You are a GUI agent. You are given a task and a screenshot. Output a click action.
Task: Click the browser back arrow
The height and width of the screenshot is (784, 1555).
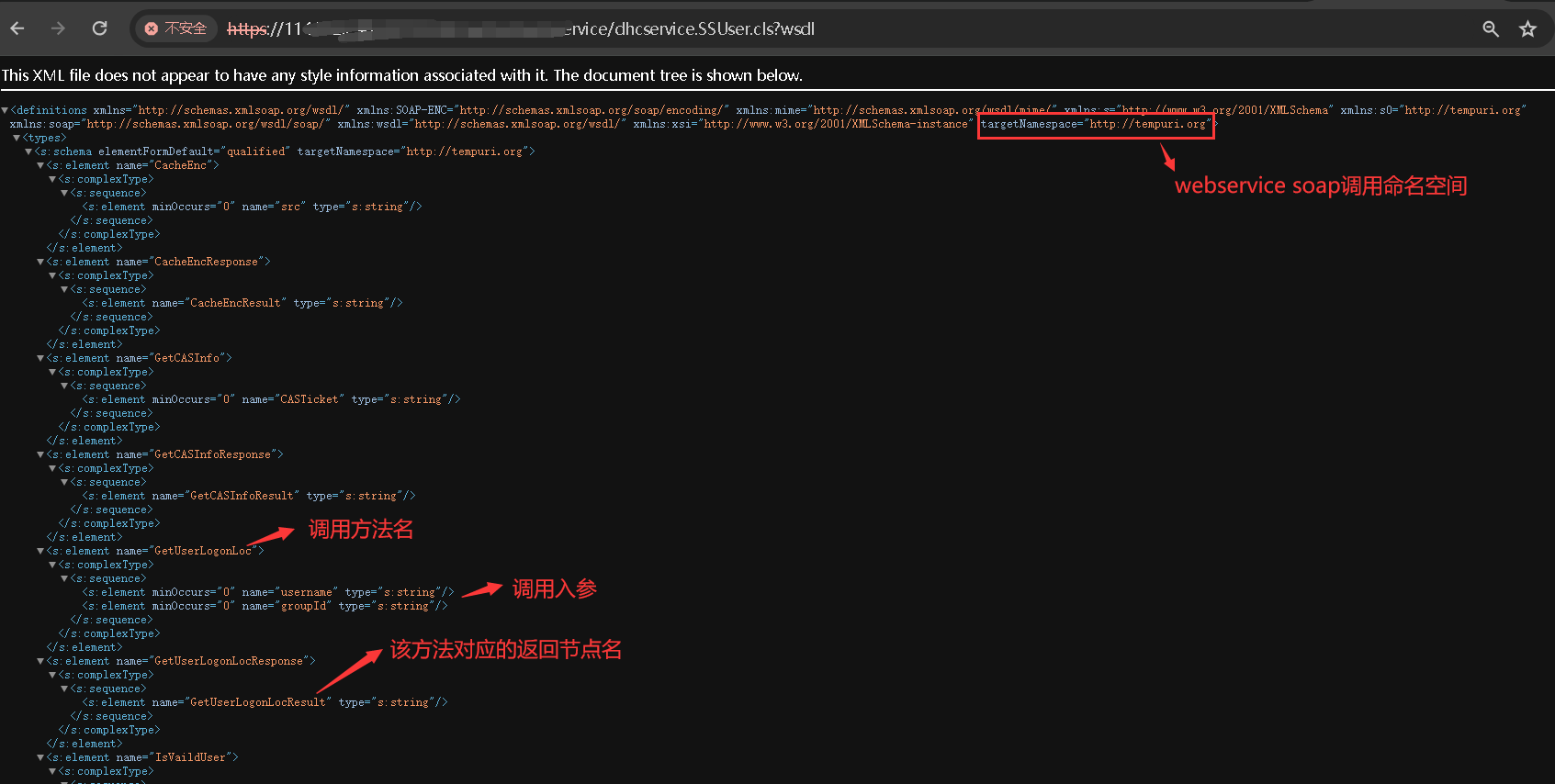pyautogui.click(x=17, y=28)
